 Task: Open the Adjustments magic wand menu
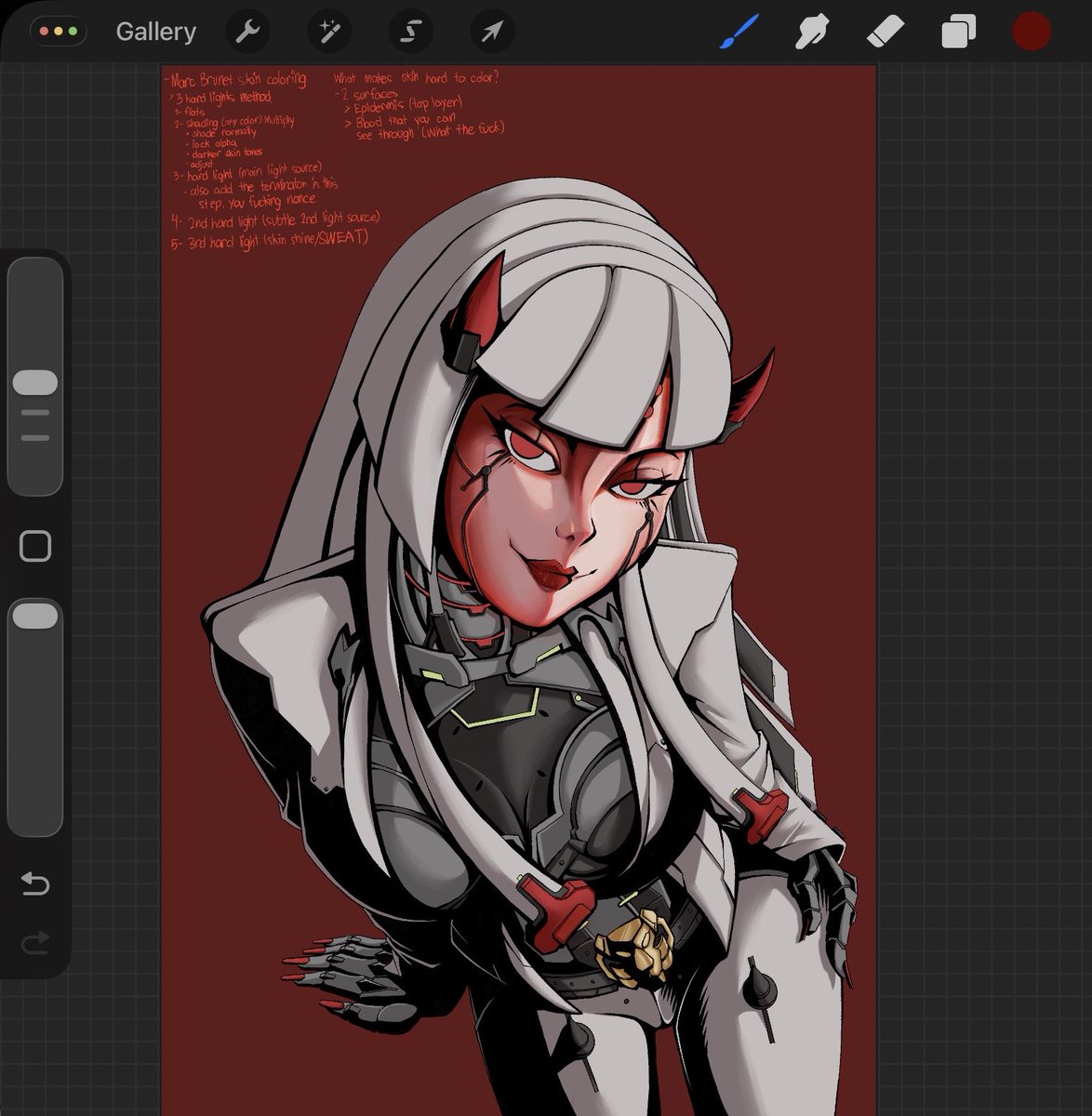(329, 32)
